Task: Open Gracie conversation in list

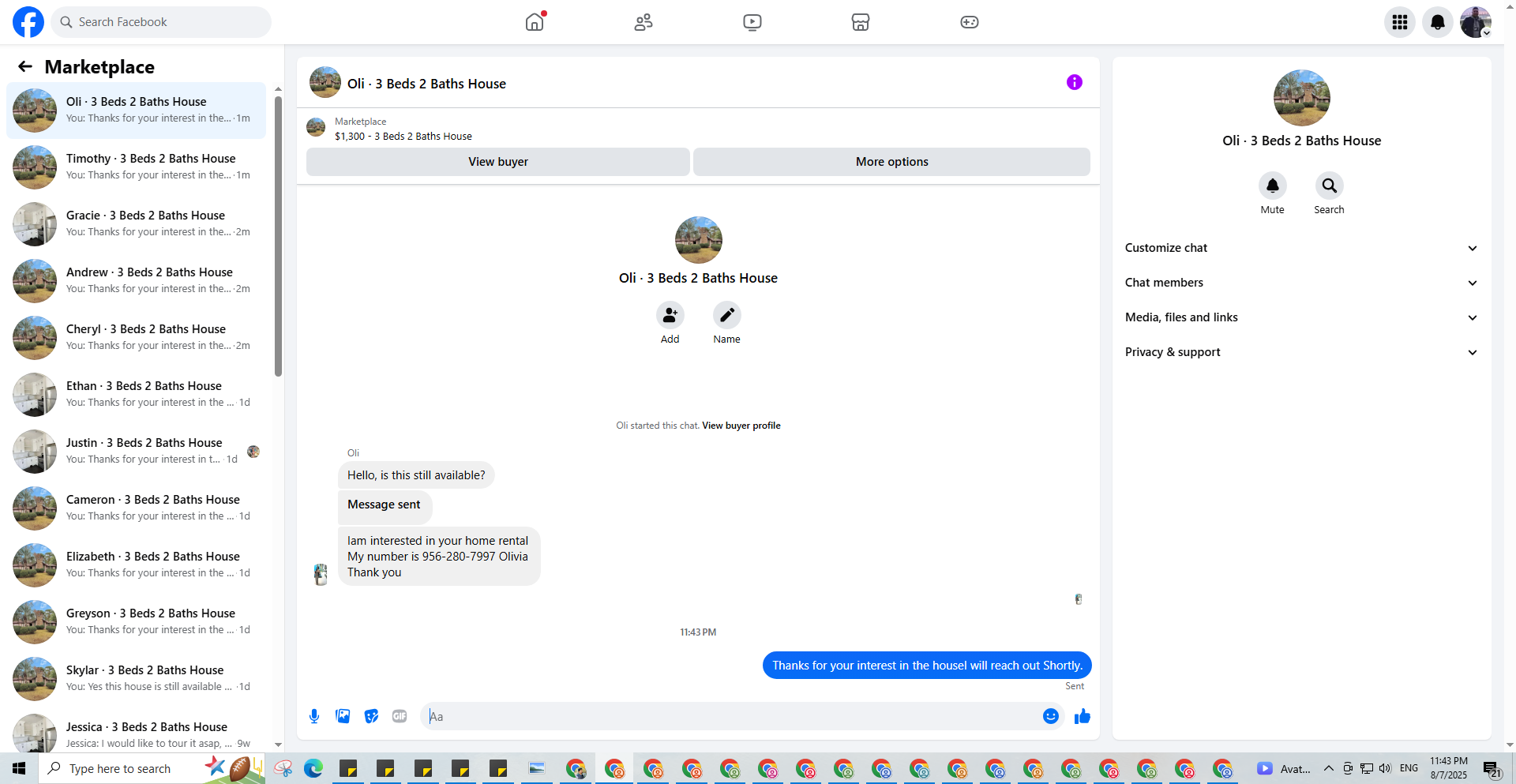Action: coord(136,224)
